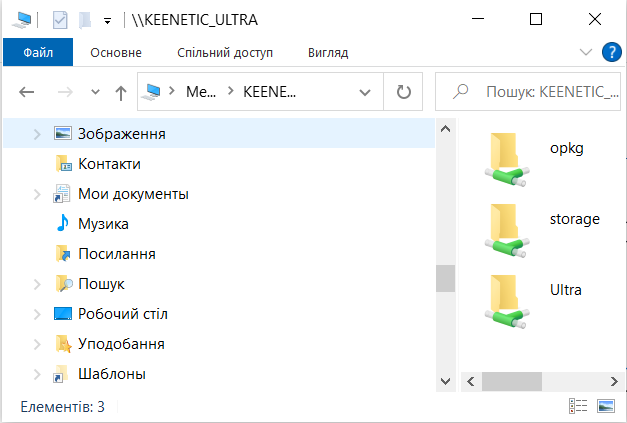
Task: Click the navigation pane vertical scrollbar thumb
Action: (445, 278)
